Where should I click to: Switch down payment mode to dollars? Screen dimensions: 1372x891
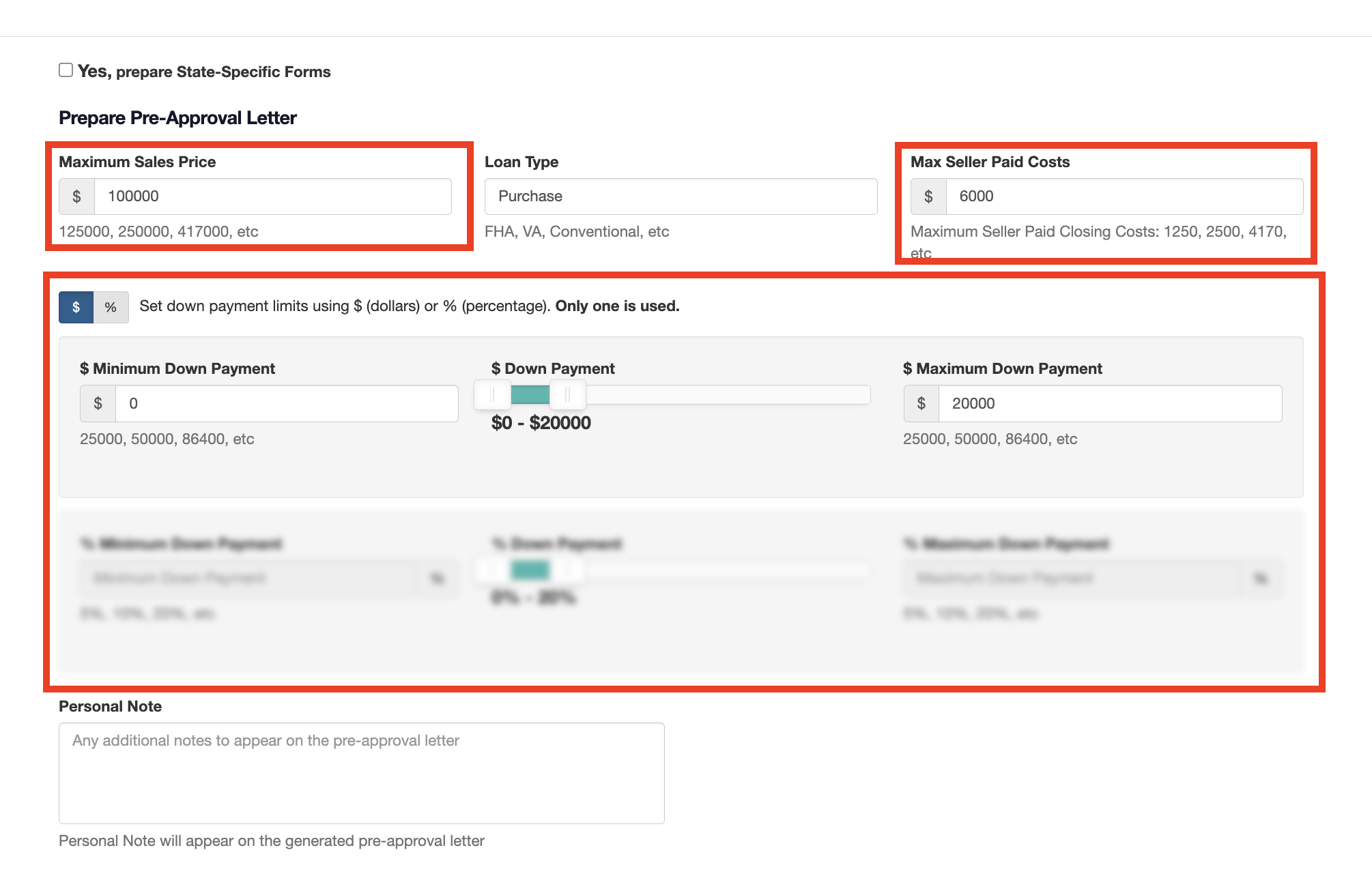click(x=76, y=307)
